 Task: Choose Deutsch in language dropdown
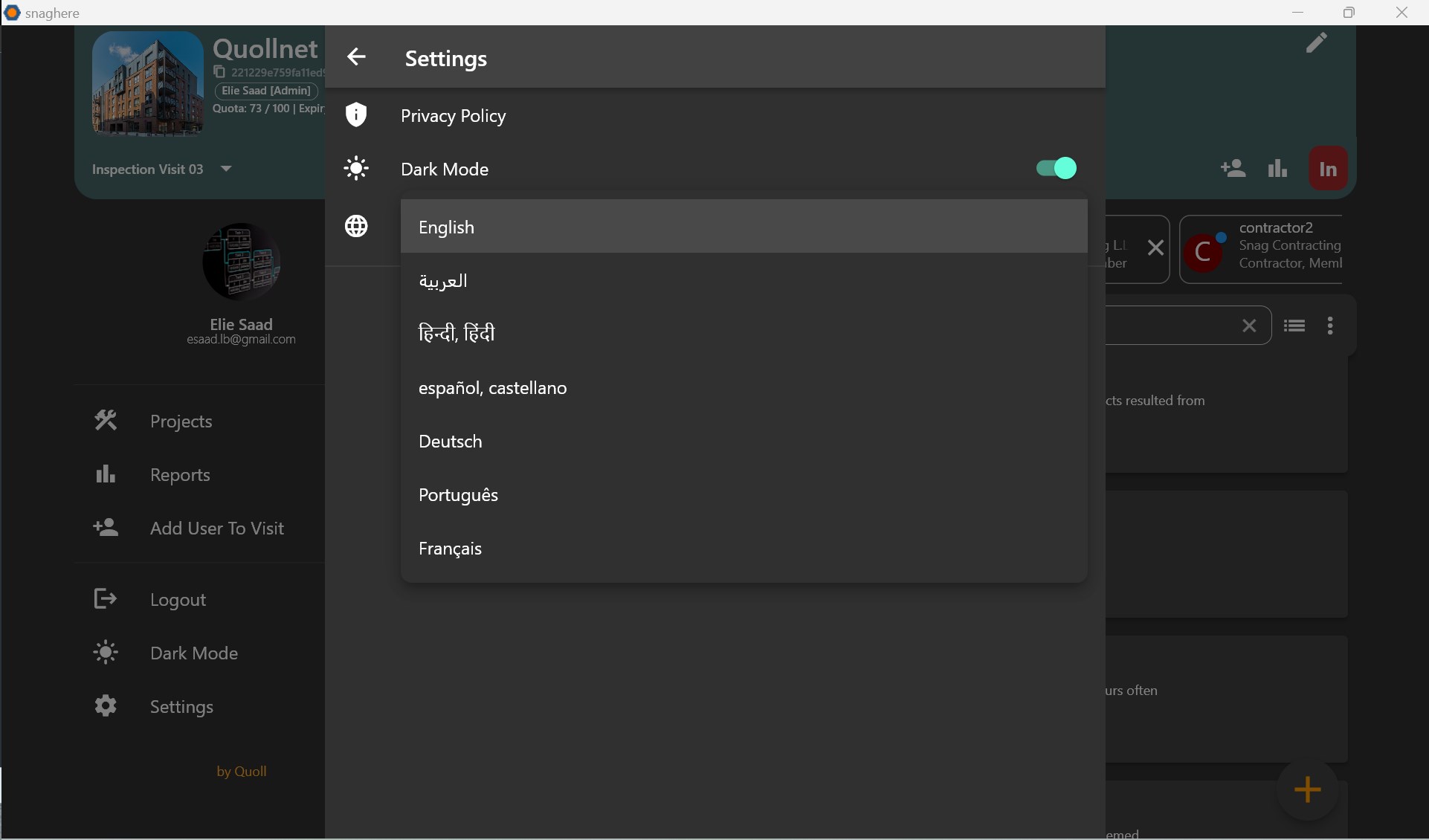click(451, 442)
